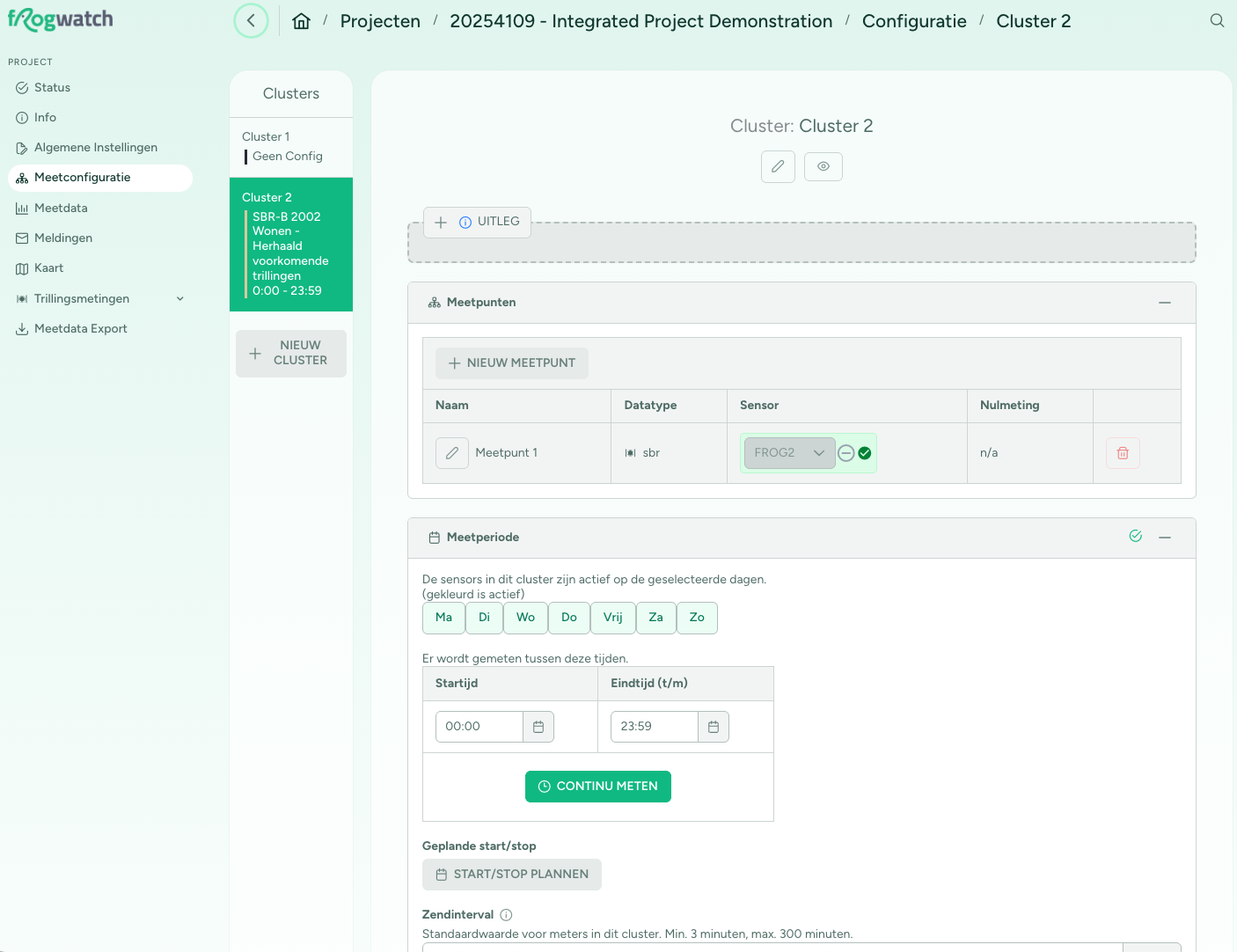
Task: Open the Startijd time picker icon
Action: pyautogui.click(x=538, y=727)
